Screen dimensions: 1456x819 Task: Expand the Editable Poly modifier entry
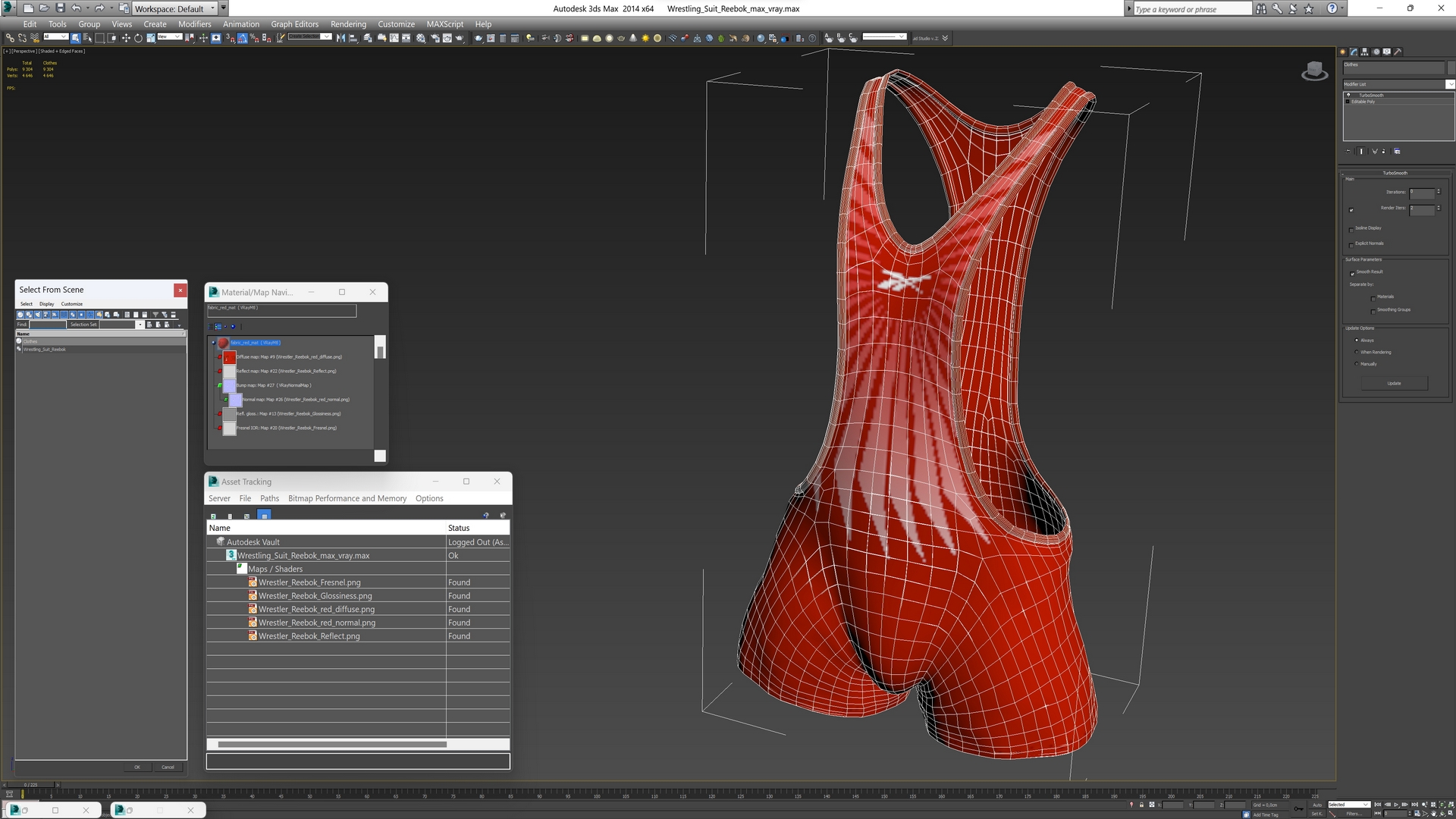click(1348, 102)
